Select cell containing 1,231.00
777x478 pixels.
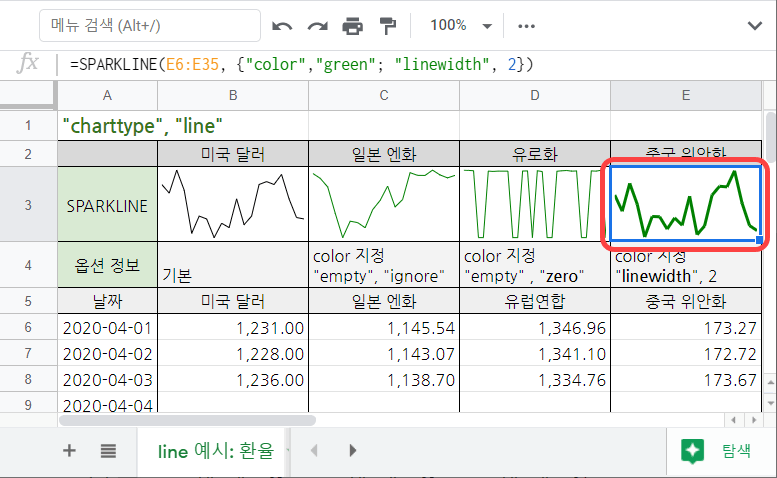point(232,327)
